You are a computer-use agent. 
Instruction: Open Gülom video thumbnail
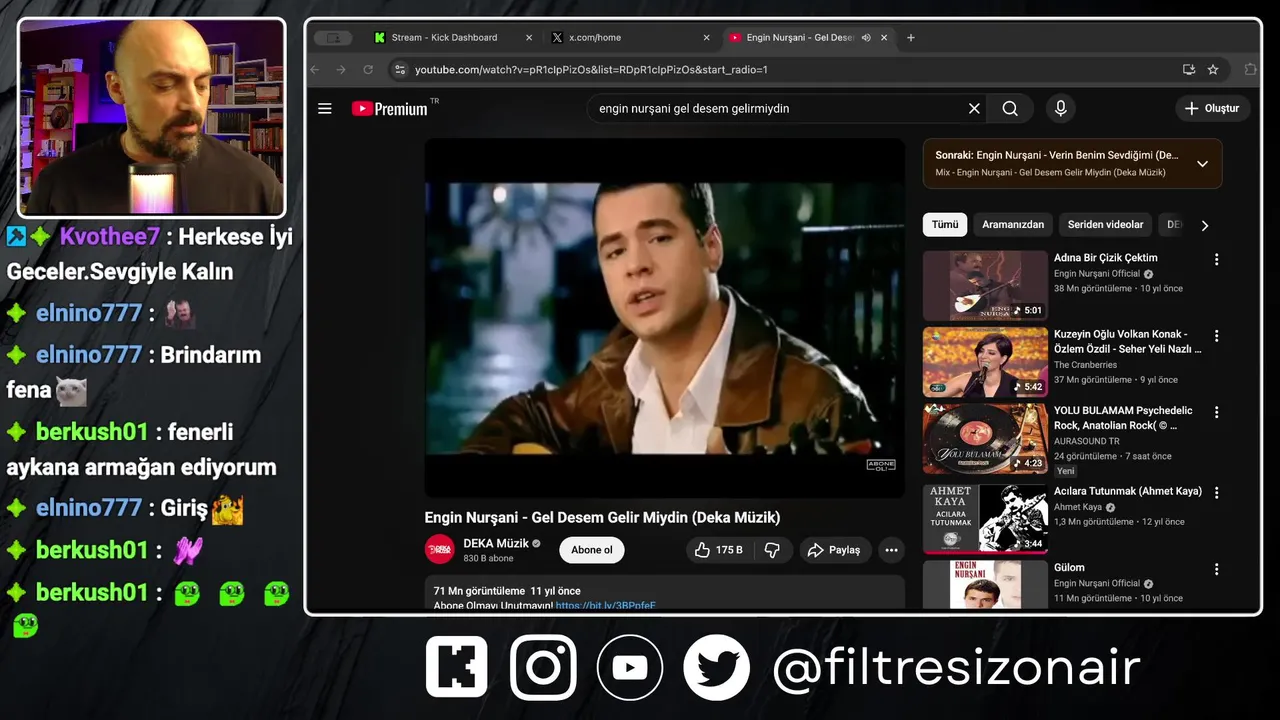click(x=985, y=585)
